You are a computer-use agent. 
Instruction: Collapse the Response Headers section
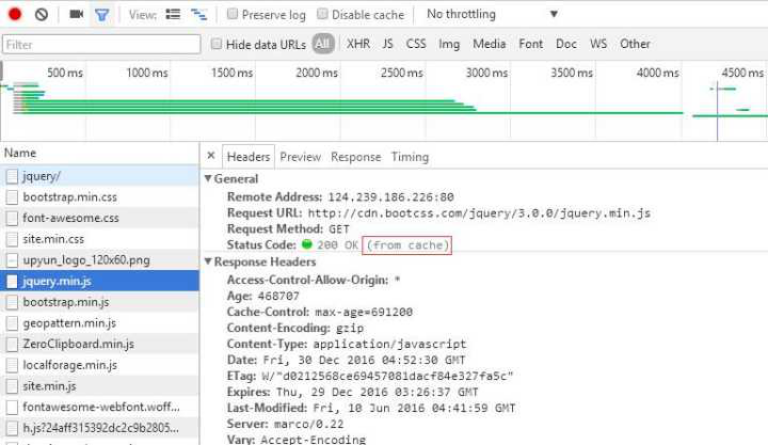[208, 261]
